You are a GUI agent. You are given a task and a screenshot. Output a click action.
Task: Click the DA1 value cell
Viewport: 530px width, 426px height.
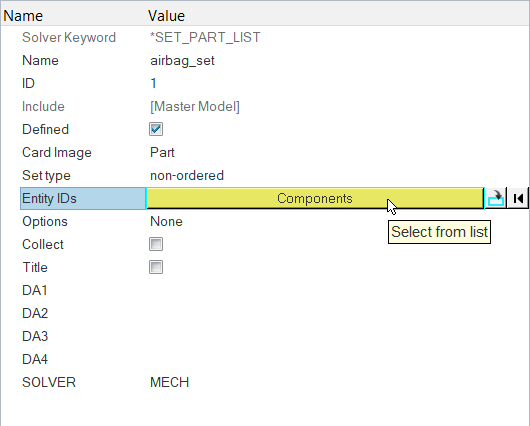[338, 290]
